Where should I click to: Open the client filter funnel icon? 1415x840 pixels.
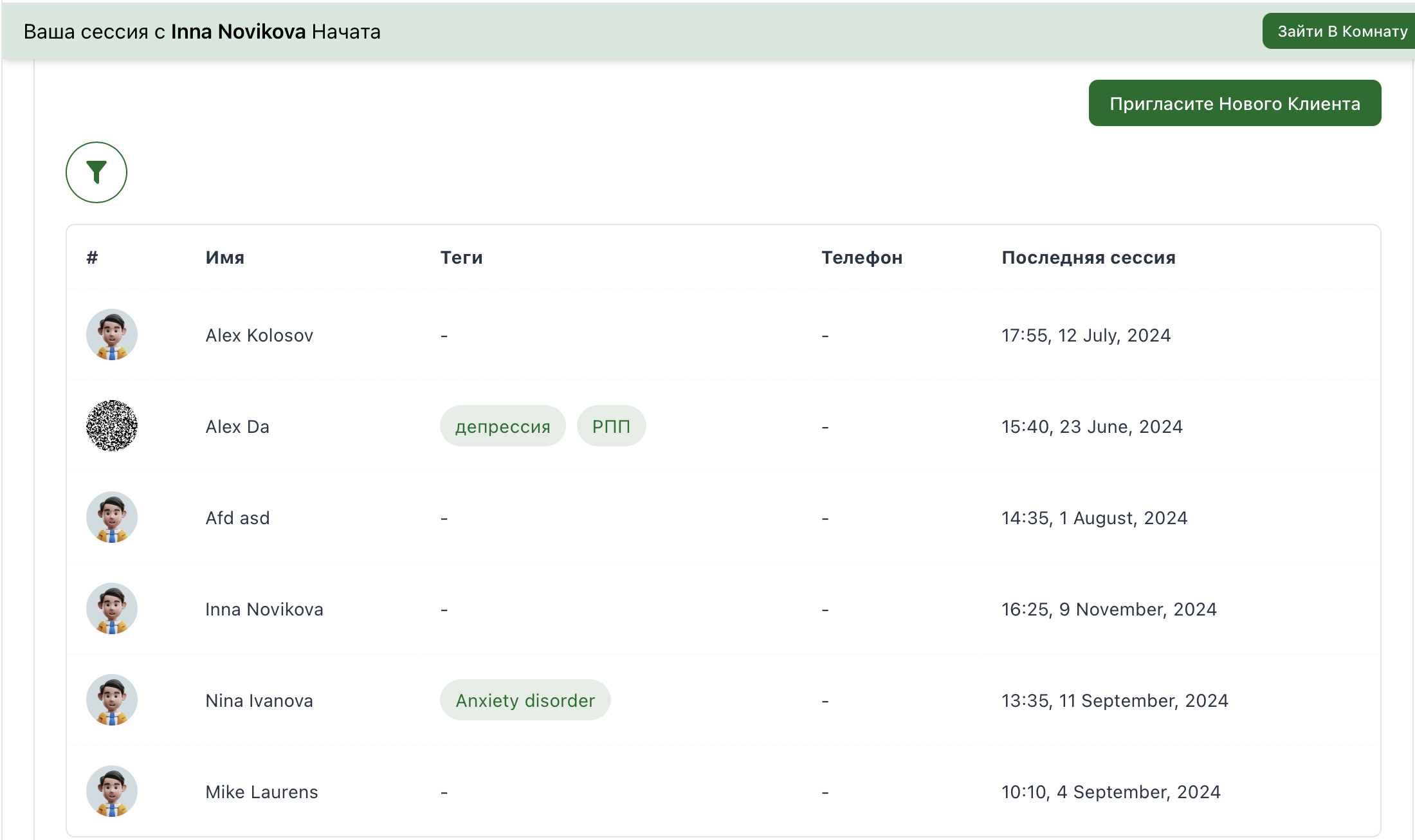click(x=96, y=172)
